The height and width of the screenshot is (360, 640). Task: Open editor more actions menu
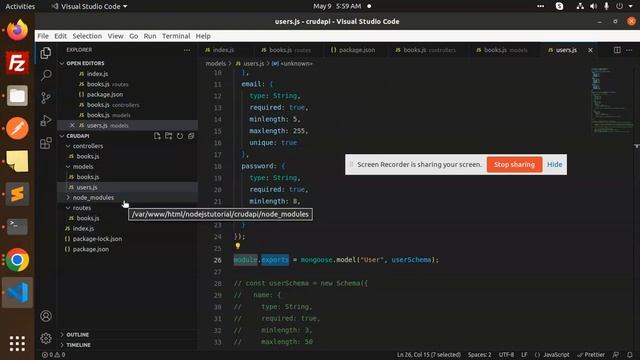[x=629, y=50]
